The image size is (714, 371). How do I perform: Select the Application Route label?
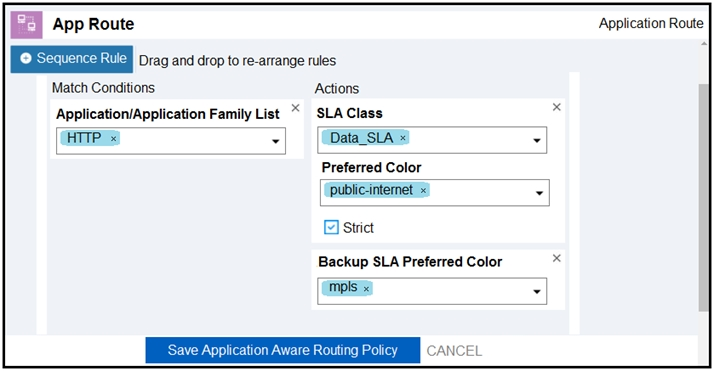pos(651,23)
